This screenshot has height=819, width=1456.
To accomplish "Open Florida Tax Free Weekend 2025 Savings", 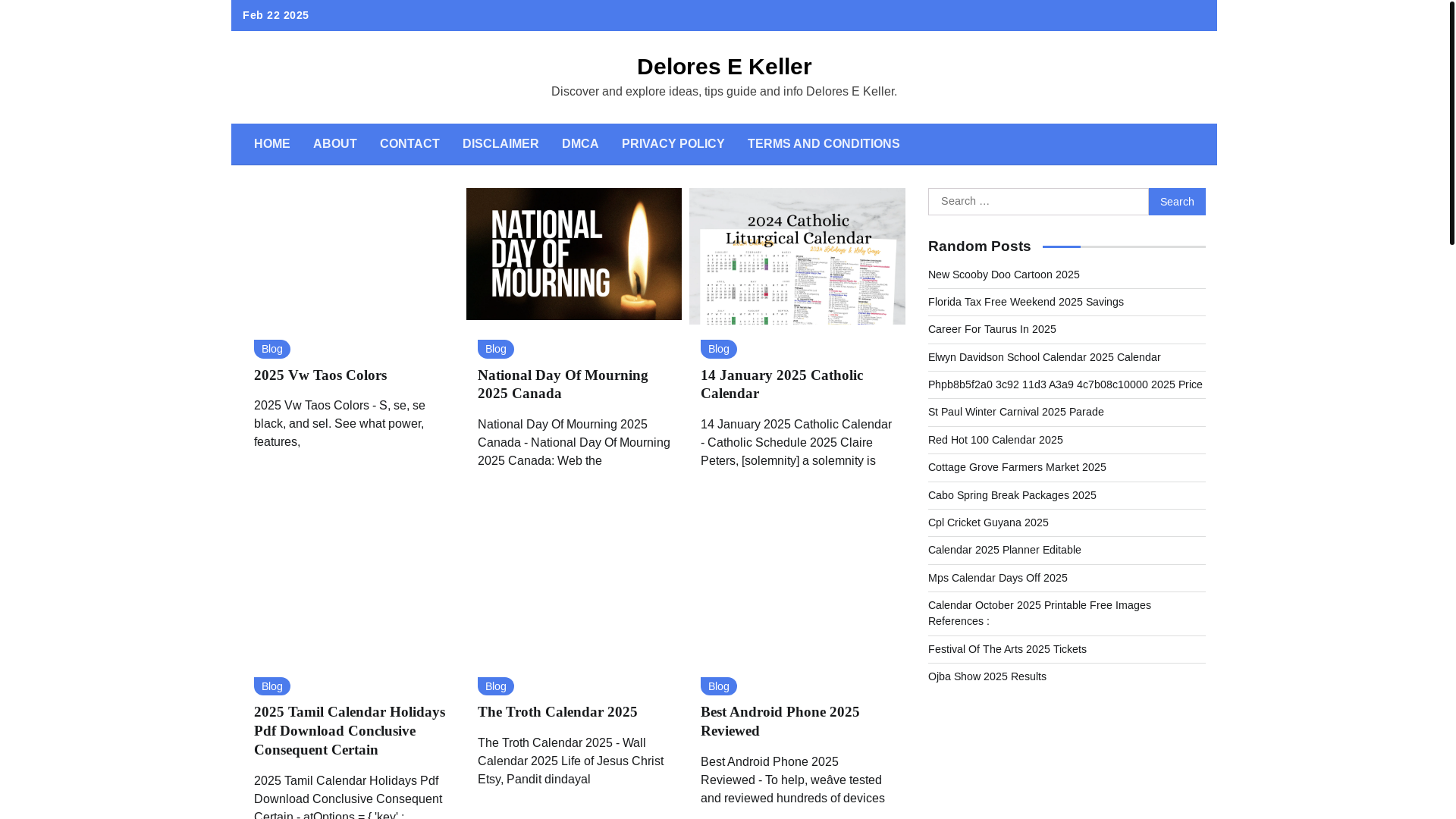I will (x=1025, y=302).
